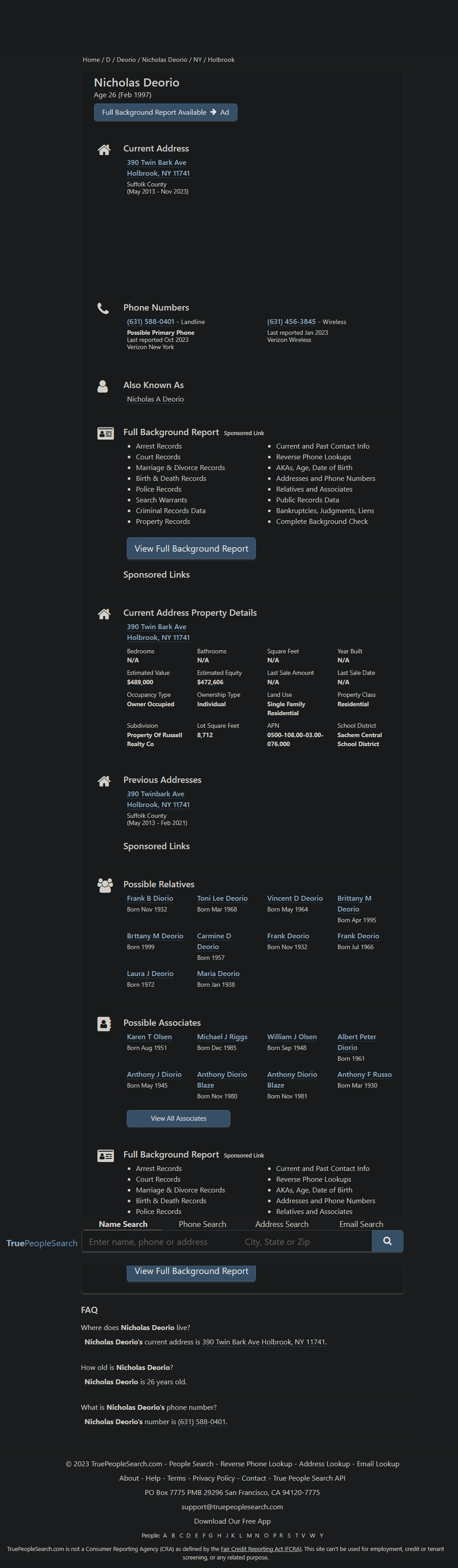
Task: Click the ID card icon beside first Full Background Report
Action: coord(105,433)
